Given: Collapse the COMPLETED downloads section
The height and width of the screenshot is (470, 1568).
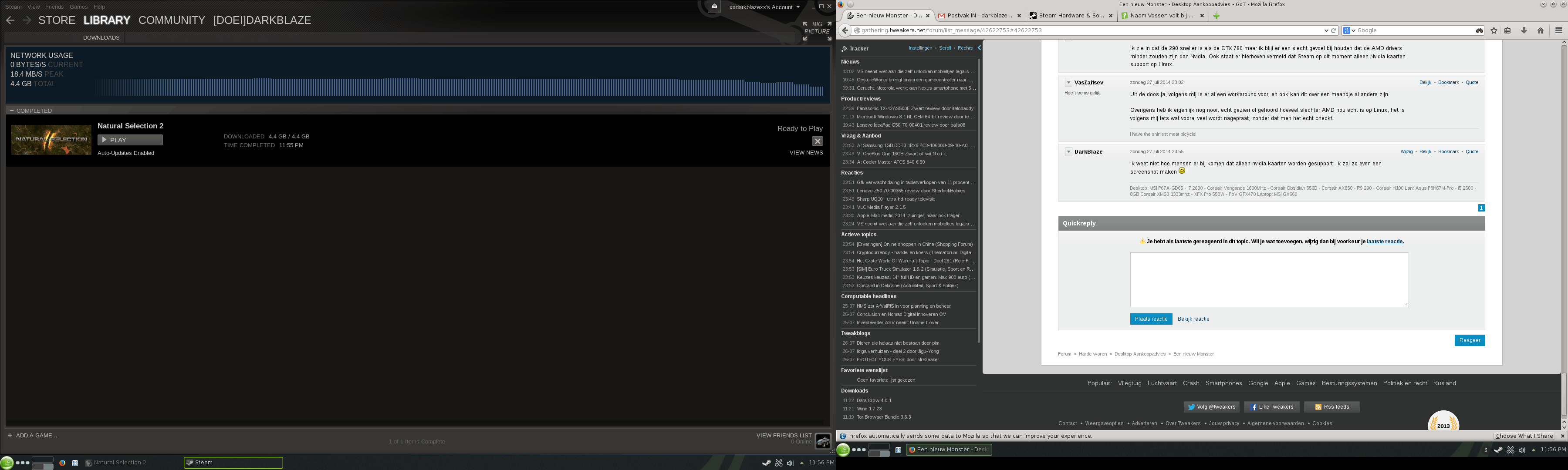Looking at the screenshot, I should [12, 111].
